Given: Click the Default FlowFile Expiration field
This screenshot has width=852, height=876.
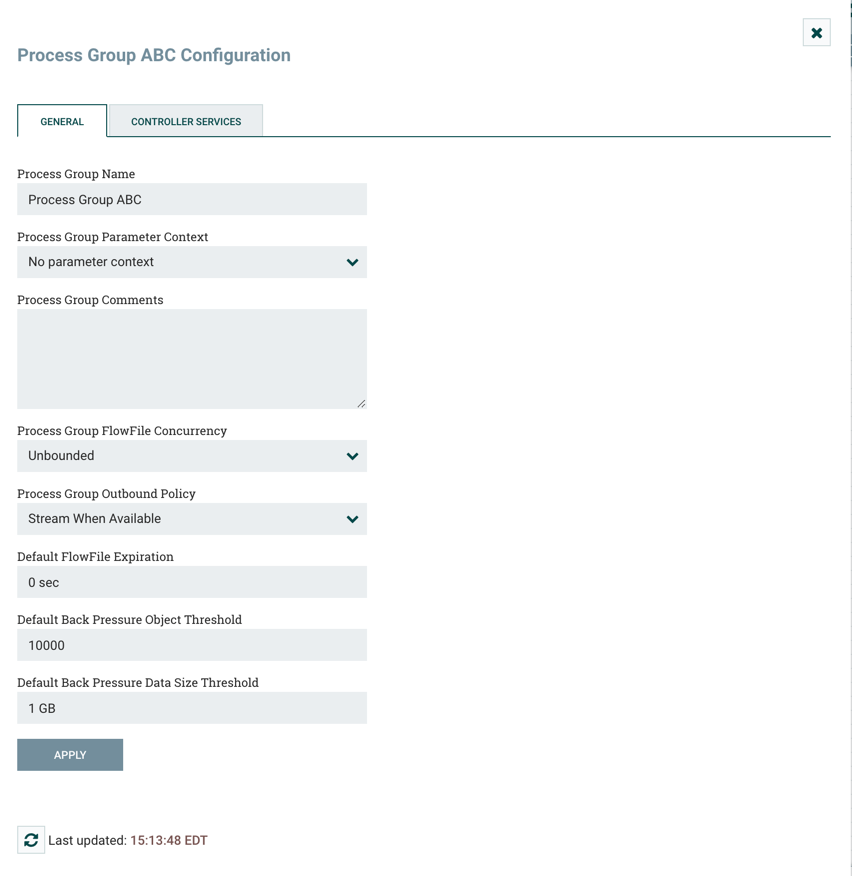Looking at the screenshot, I should (191, 582).
